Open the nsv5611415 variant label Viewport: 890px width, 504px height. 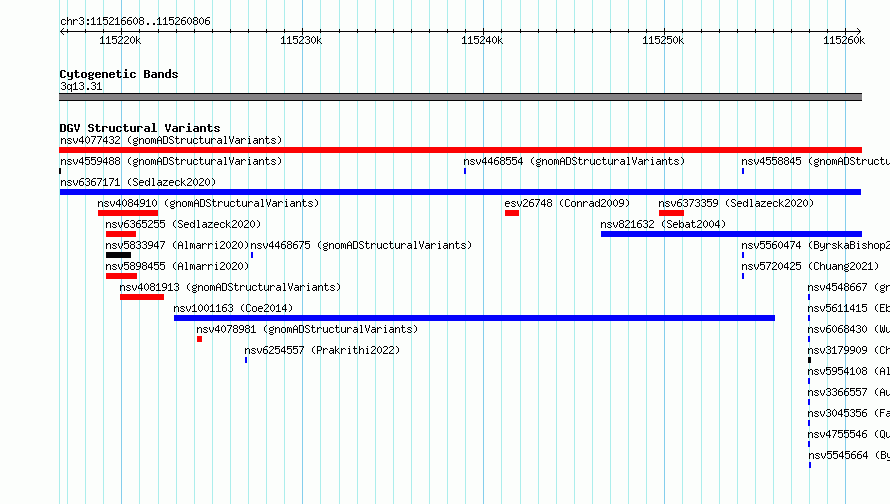tap(849, 308)
